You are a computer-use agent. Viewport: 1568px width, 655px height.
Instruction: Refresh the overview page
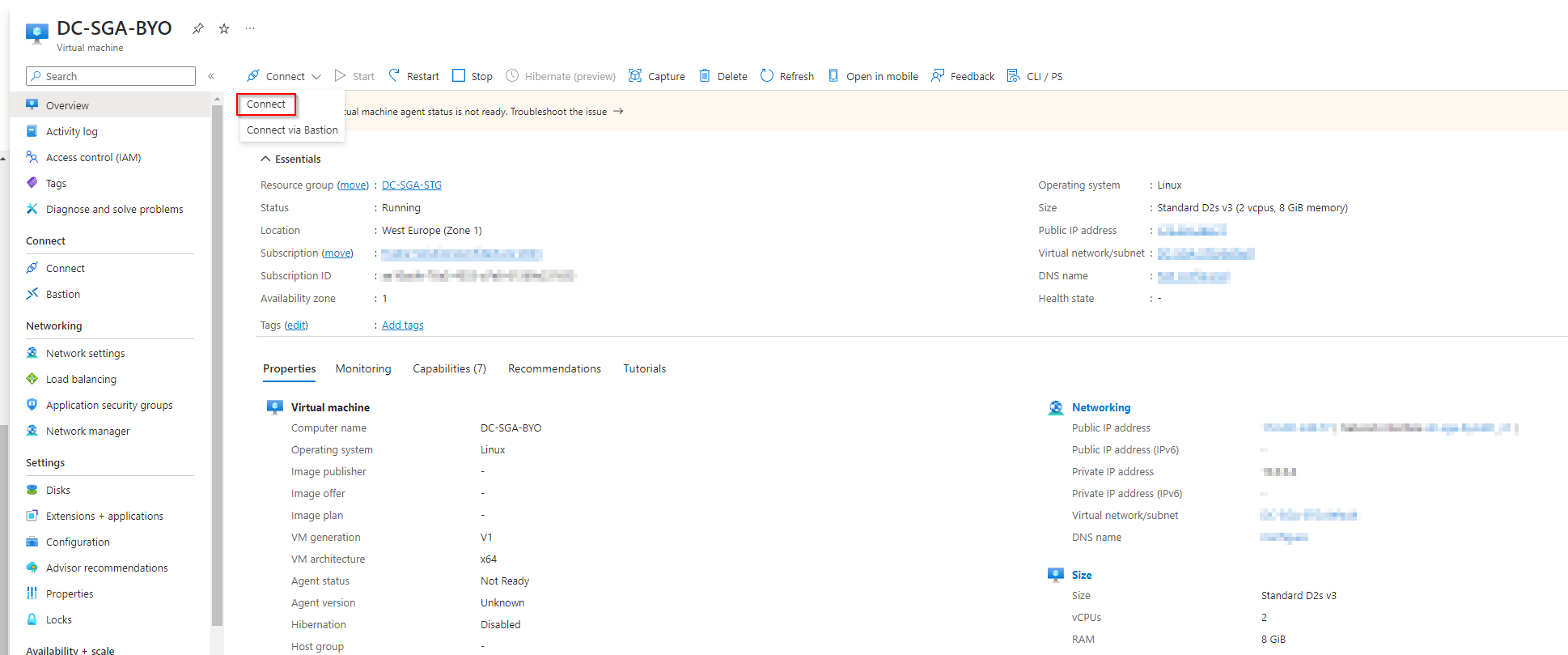pyautogui.click(x=787, y=76)
